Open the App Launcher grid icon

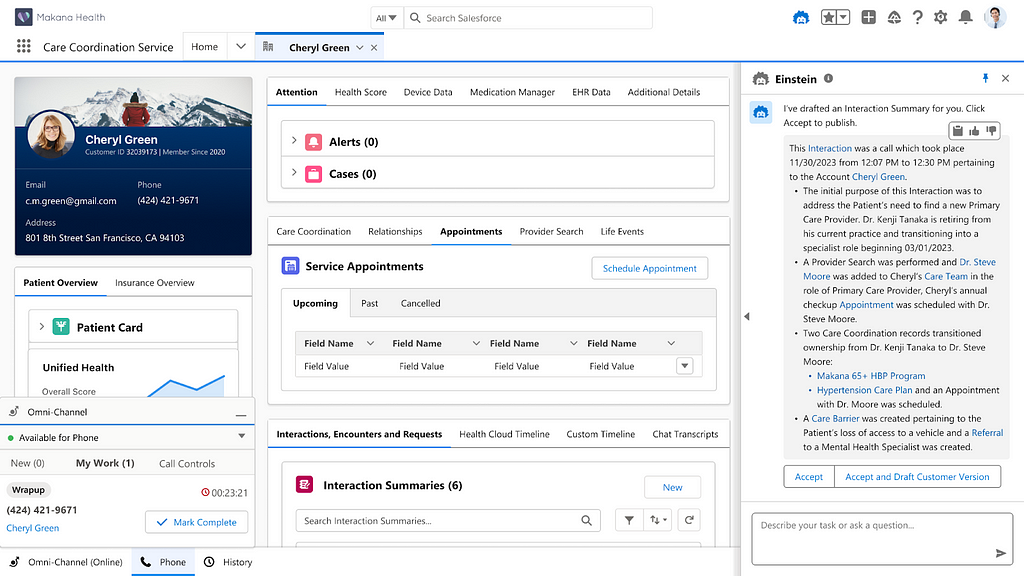point(24,46)
